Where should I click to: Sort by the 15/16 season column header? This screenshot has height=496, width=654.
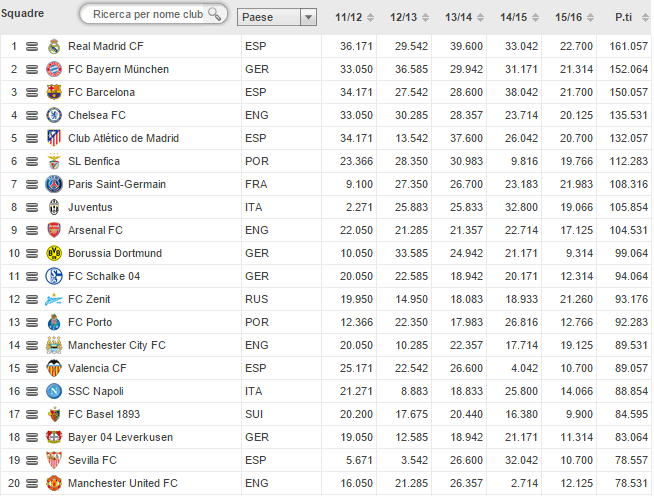pyautogui.click(x=571, y=19)
